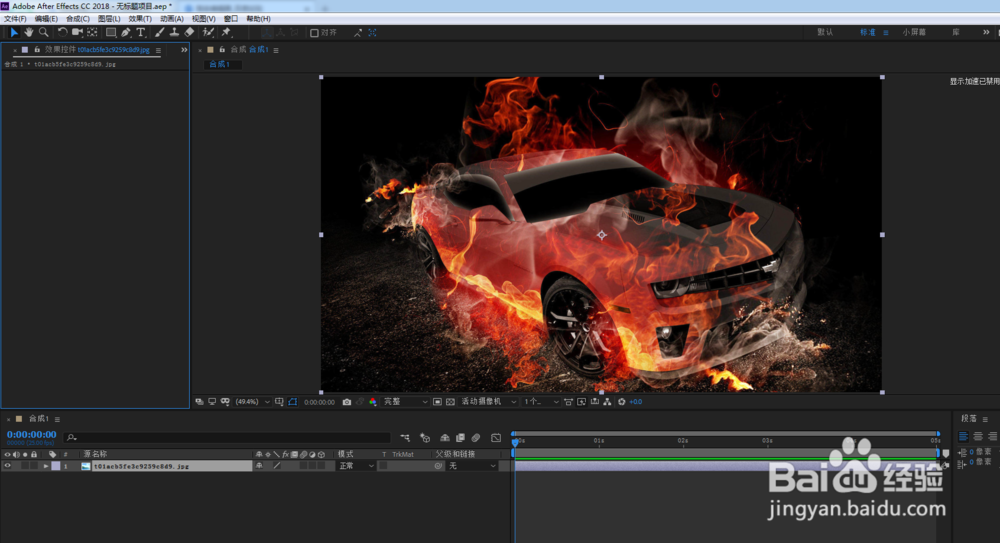Open the 编辑(E) menu

coord(46,19)
